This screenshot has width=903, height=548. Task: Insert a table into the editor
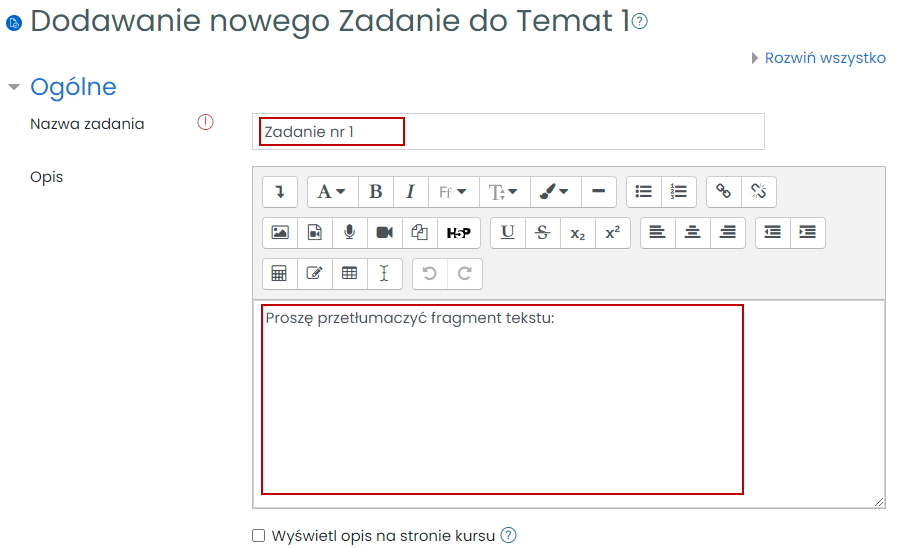point(349,273)
